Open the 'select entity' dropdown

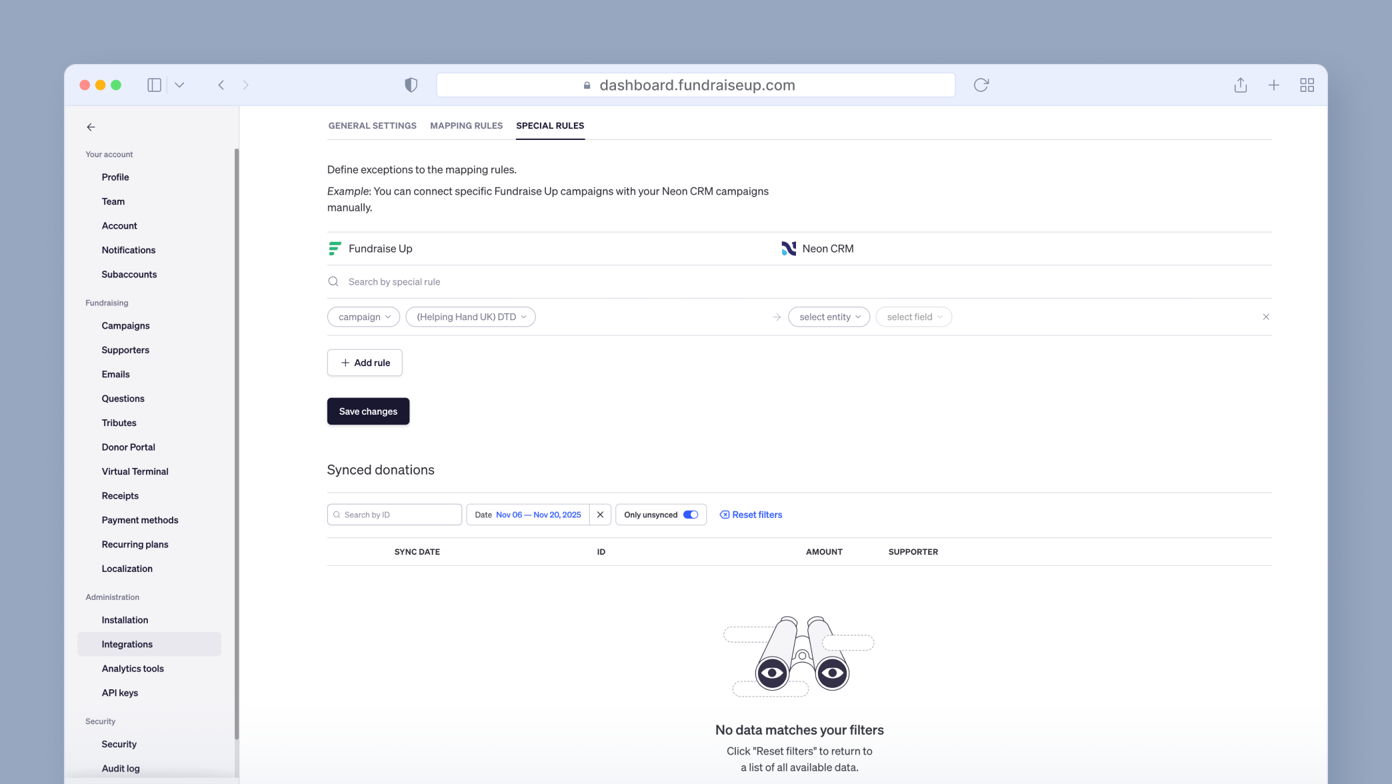click(x=829, y=316)
